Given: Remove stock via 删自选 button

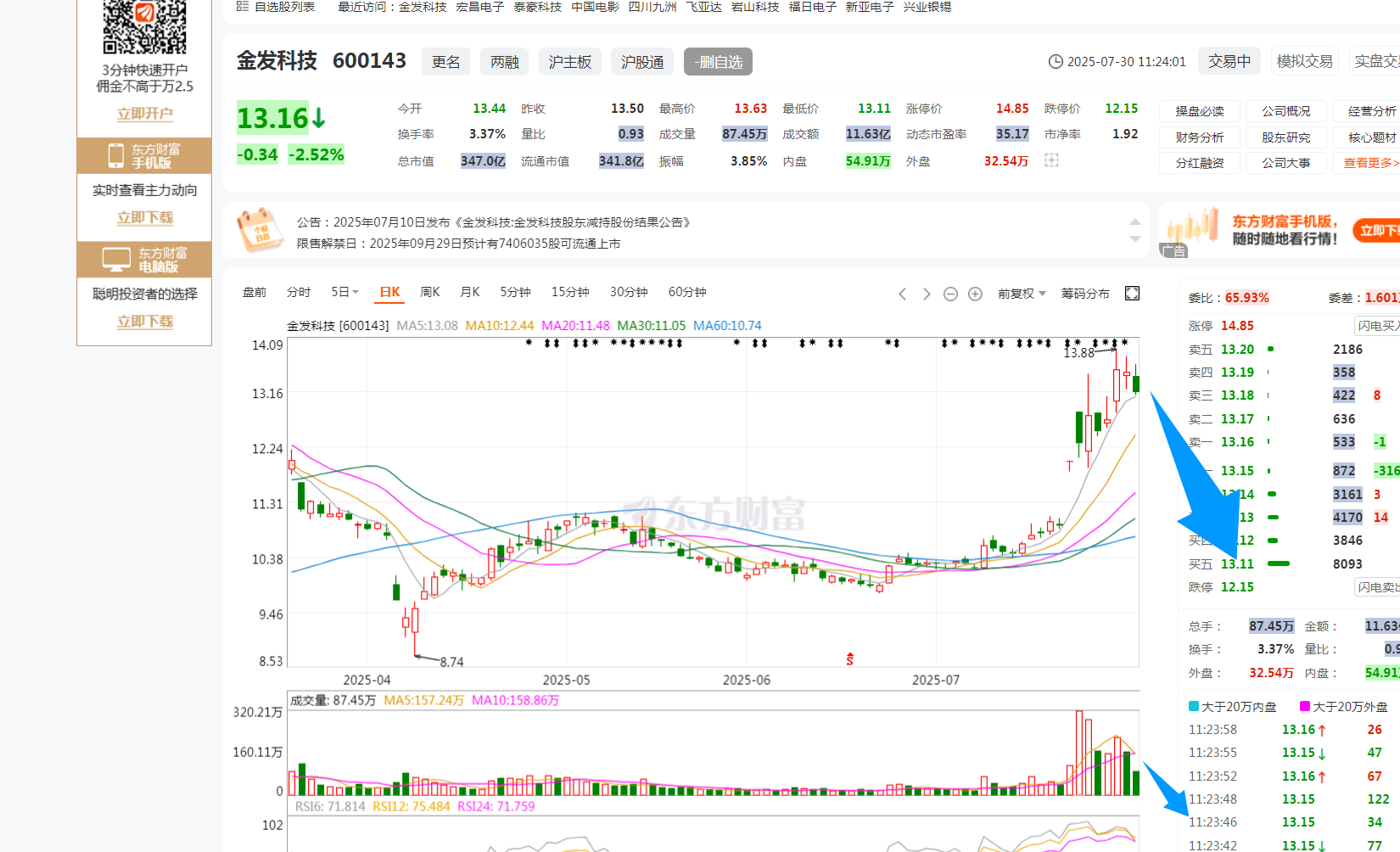Looking at the screenshot, I should click(x=718, y=62).
